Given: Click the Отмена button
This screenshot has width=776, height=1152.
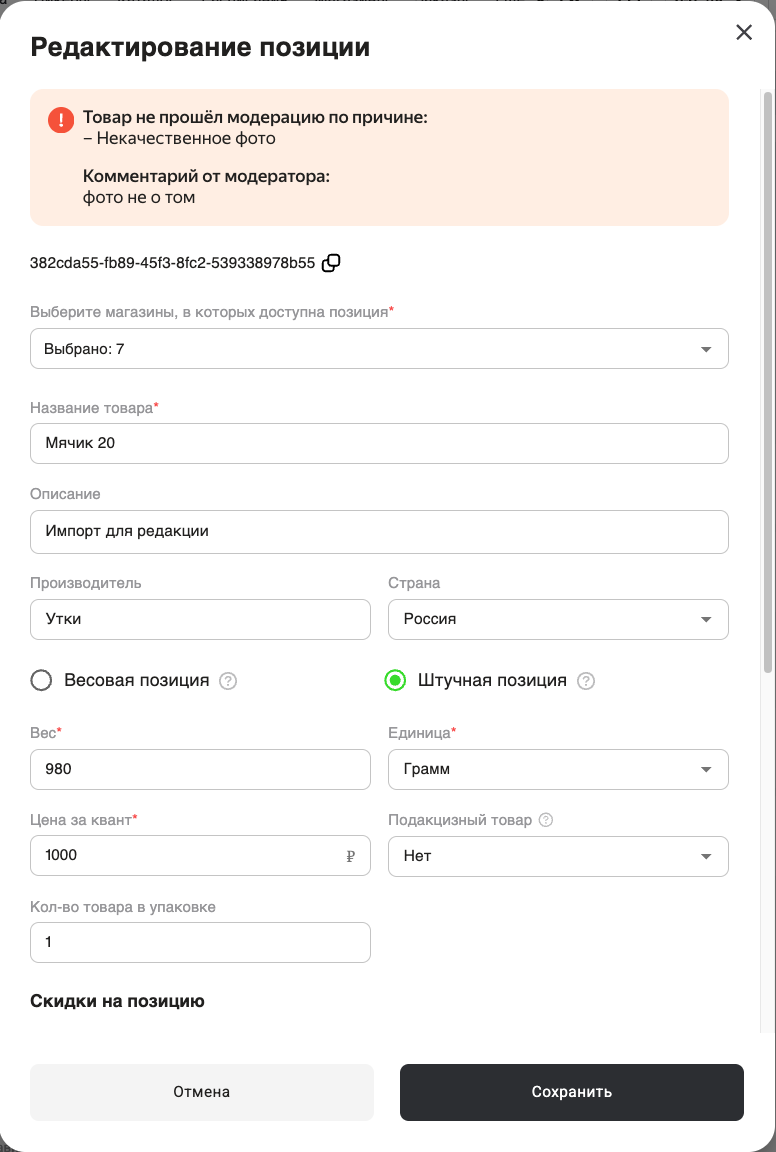Looking at the screenshot, I should coord(202,1092).
